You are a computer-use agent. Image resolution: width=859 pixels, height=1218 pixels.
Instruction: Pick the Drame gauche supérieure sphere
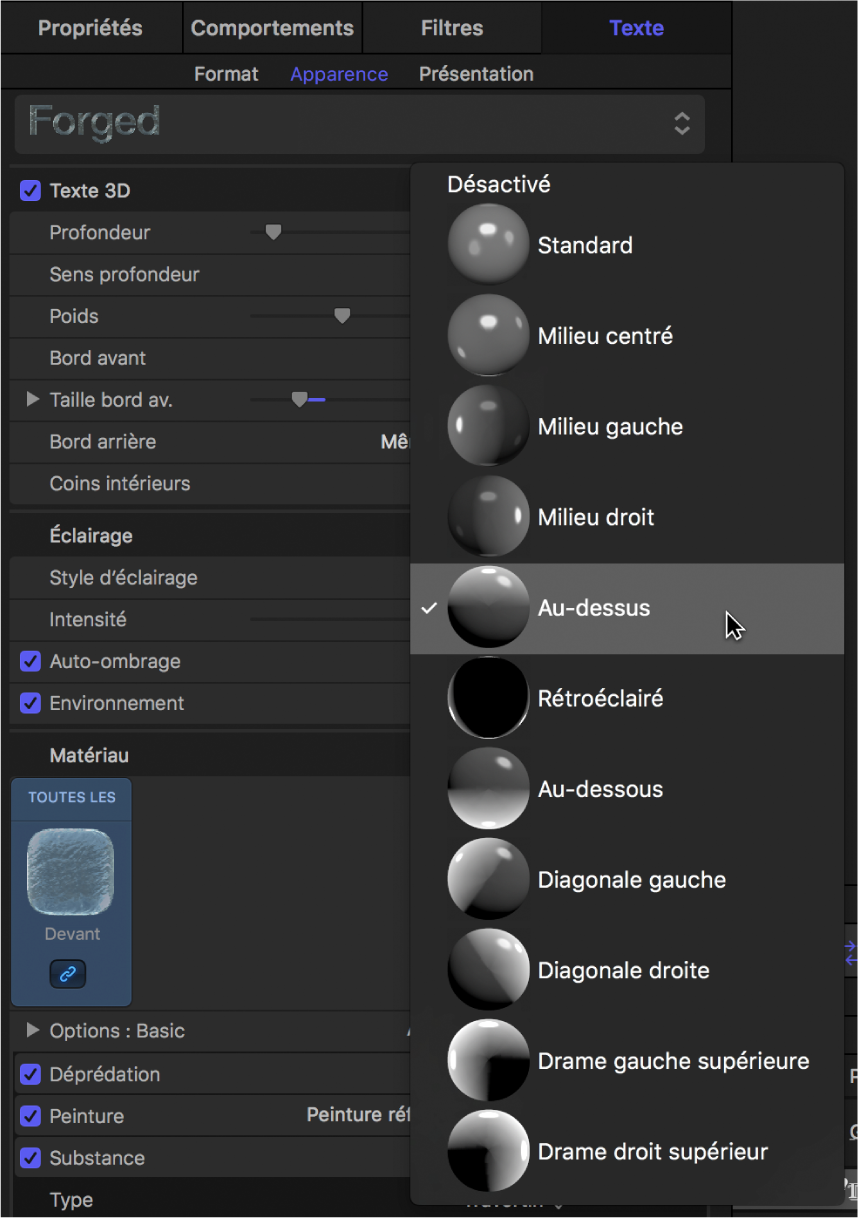point(488,1061)
